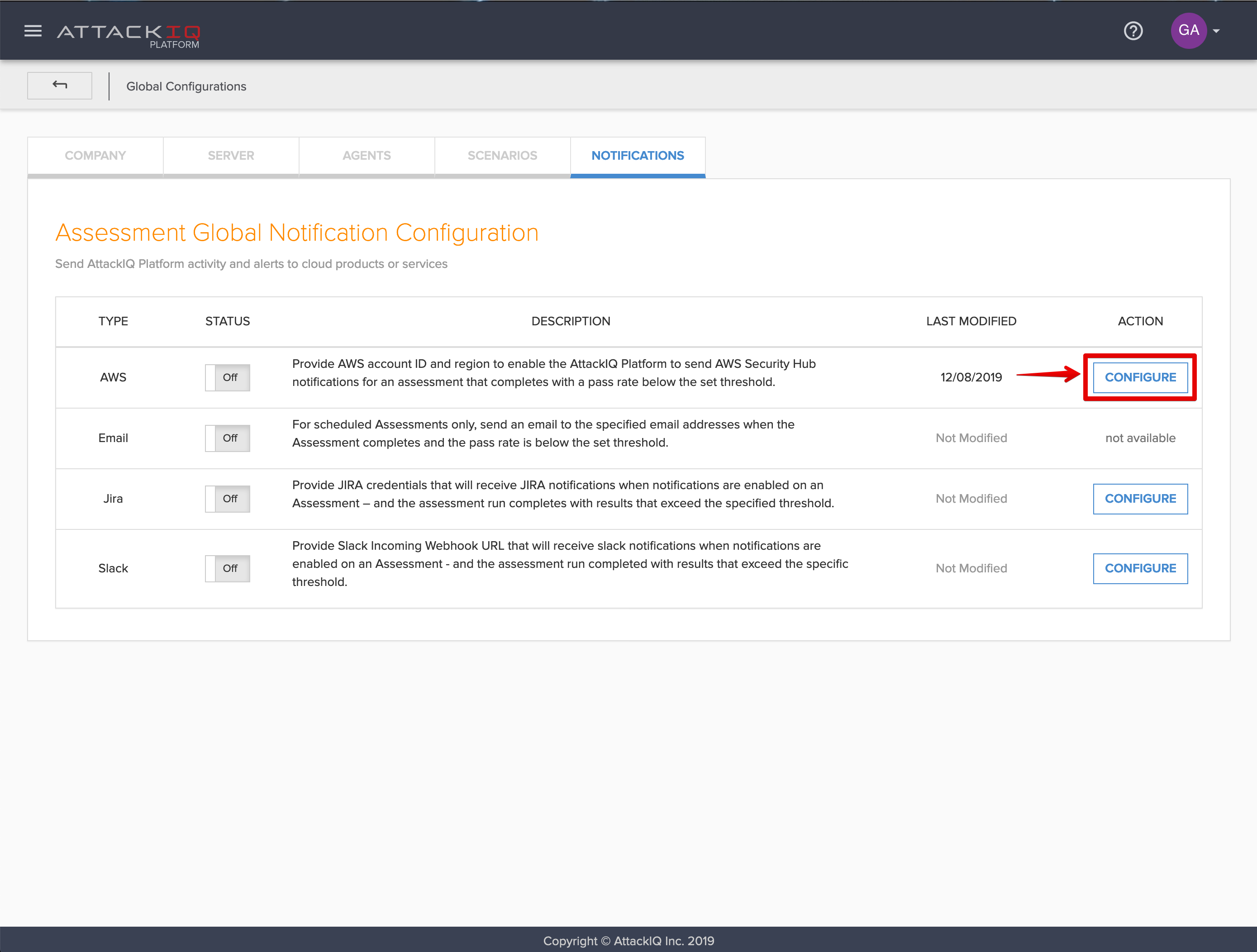Select the Agents tab
1257x952 pixels.
click(367, 156)
